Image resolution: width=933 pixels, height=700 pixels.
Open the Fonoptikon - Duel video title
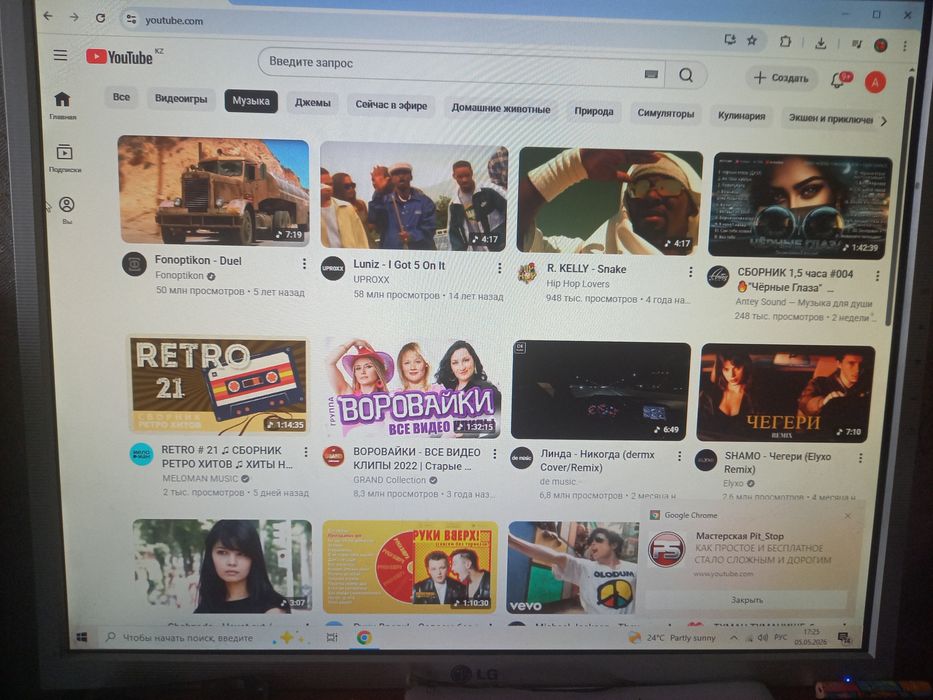198,260
